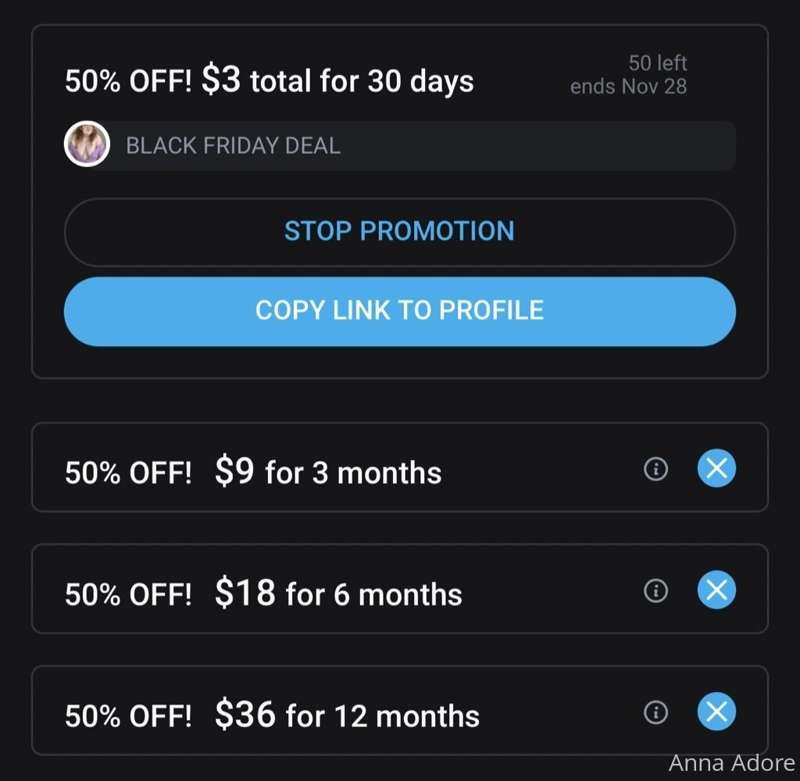Click '50% OFF!' label in 12 months row
This screenshot has height=781, width=800.
pyautogui.click(x=128, y=717)
